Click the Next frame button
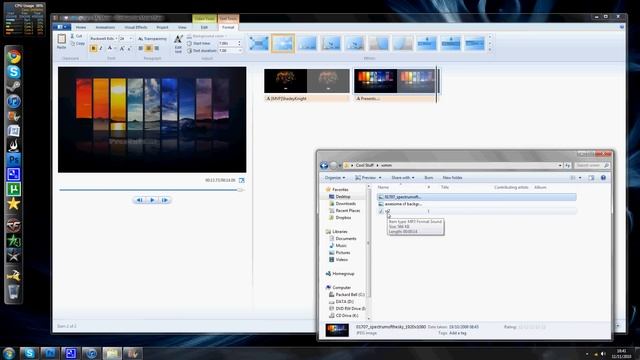This screenshot has height=360, width=640. point(165,200)
